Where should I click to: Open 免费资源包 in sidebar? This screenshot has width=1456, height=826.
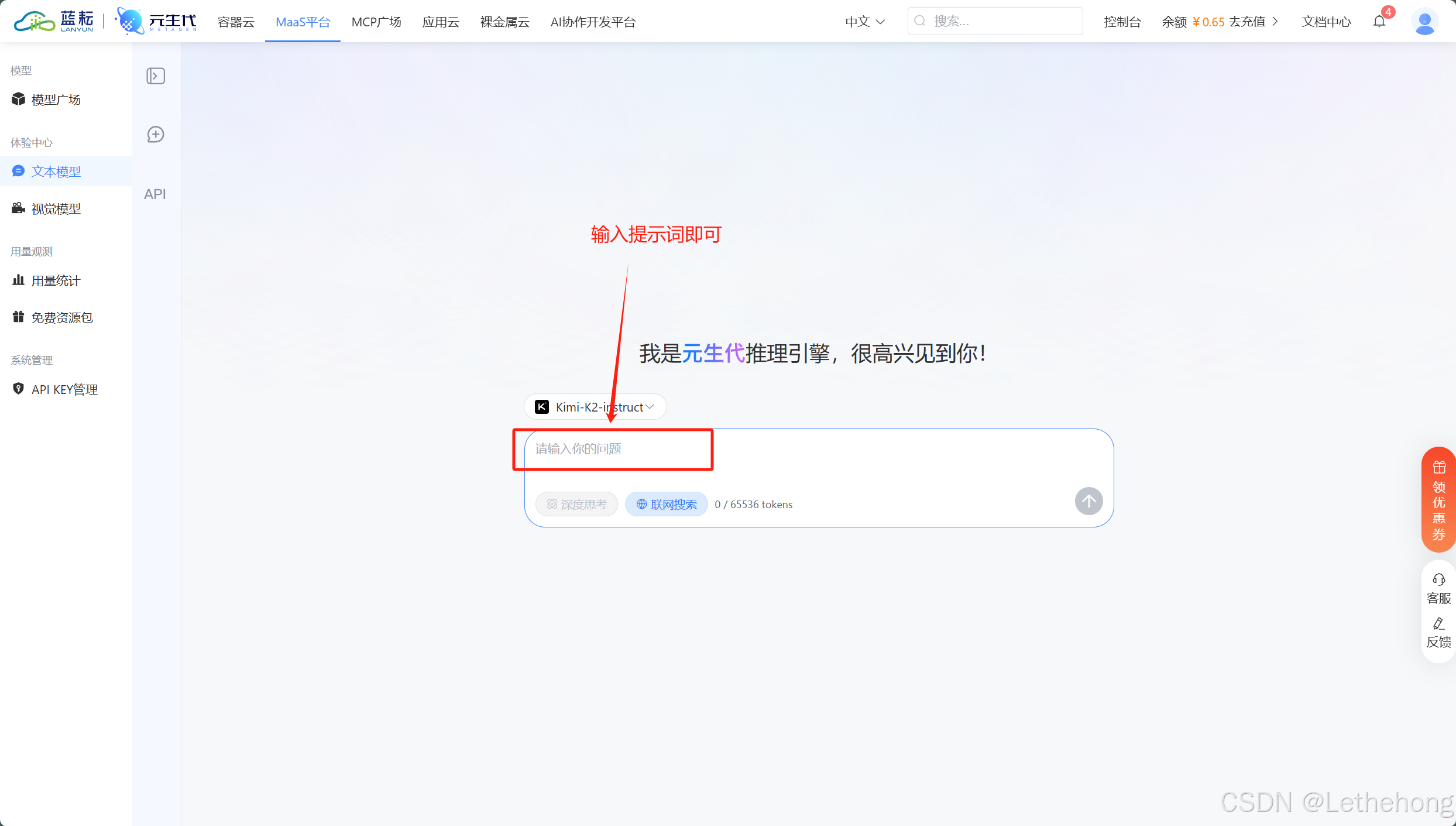pyautogui.click(x=66, y=317)
